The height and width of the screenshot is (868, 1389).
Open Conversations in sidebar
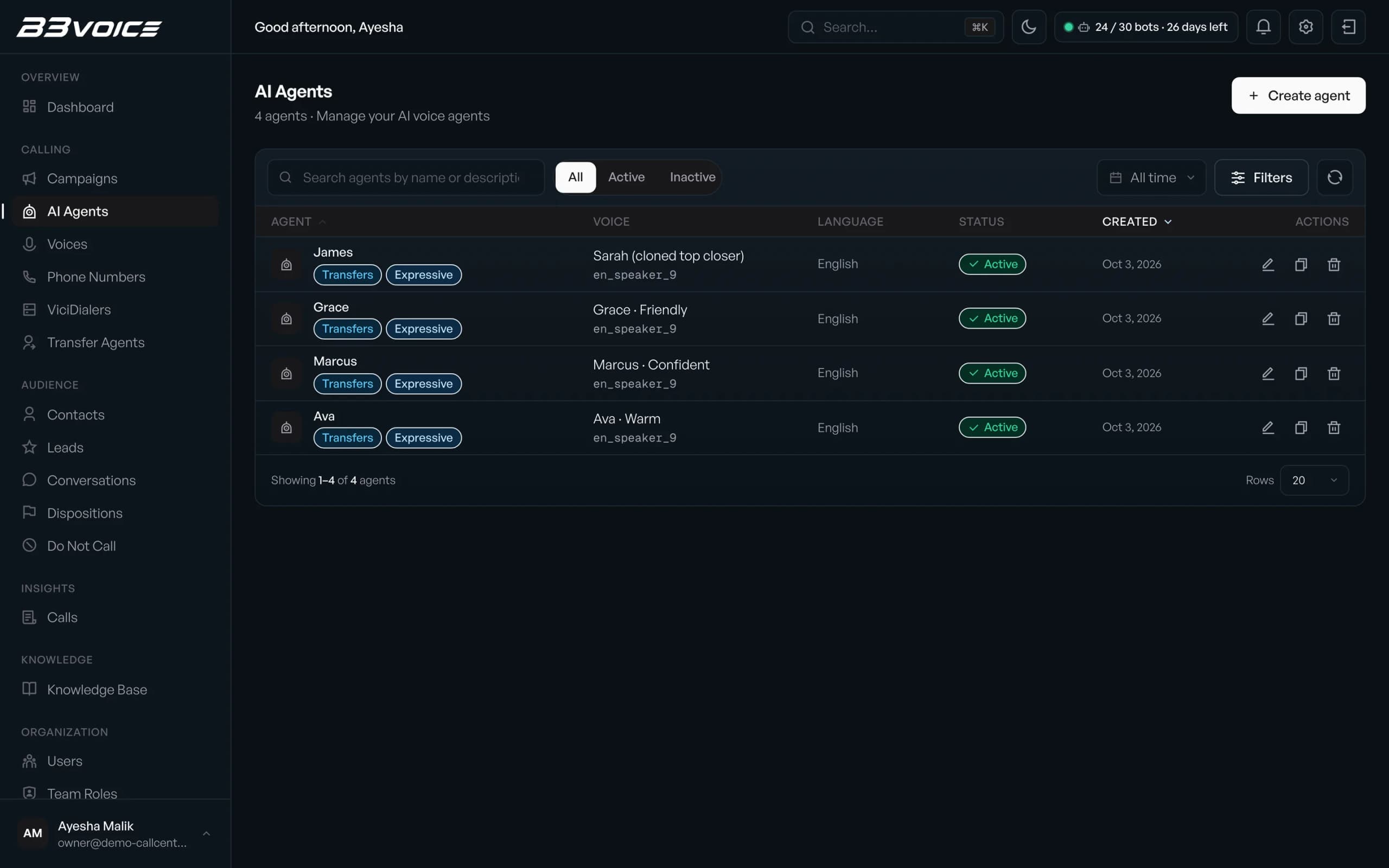[x=115, y=480]
